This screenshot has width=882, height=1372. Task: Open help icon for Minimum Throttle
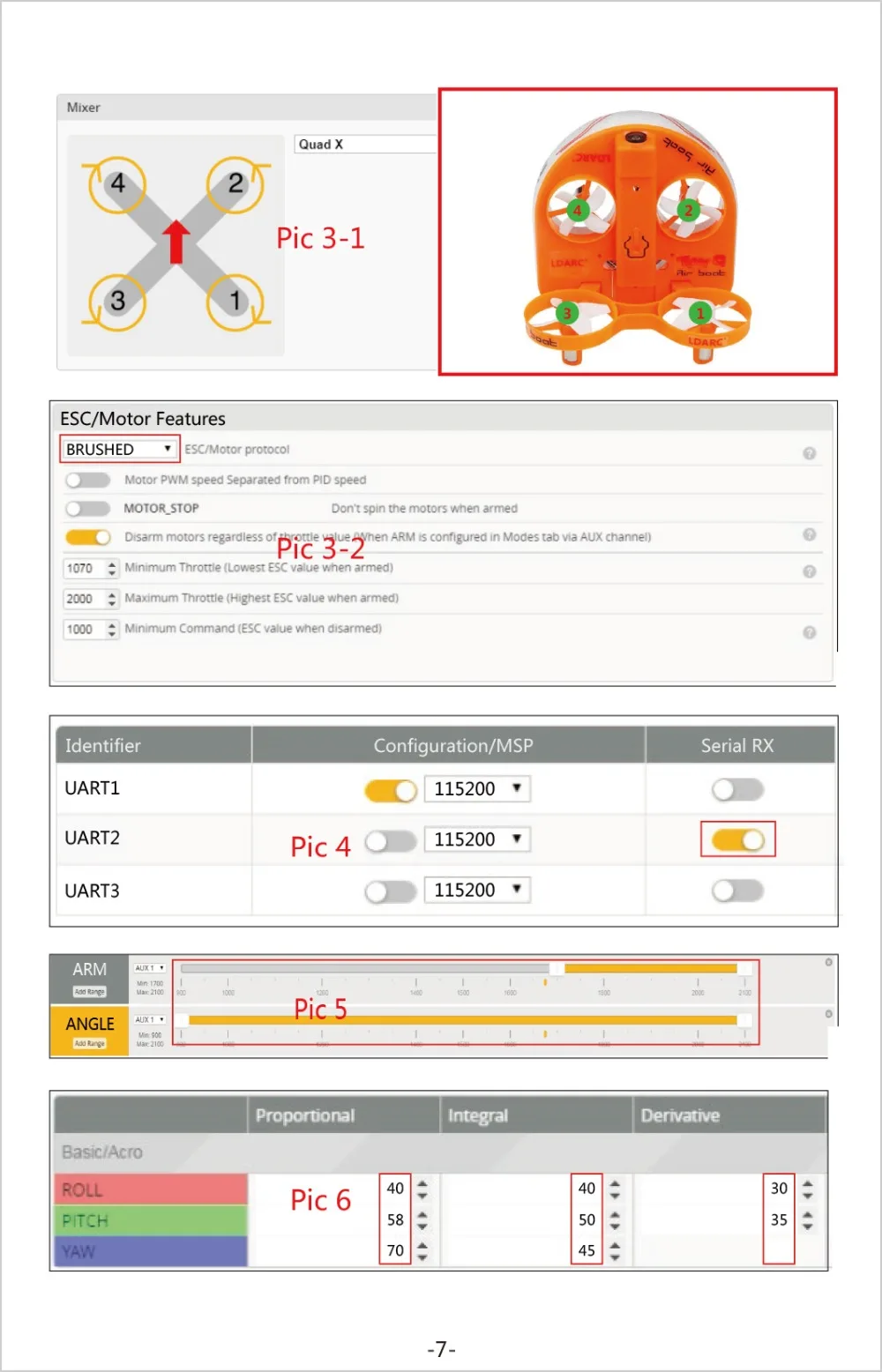pos(809,572)
